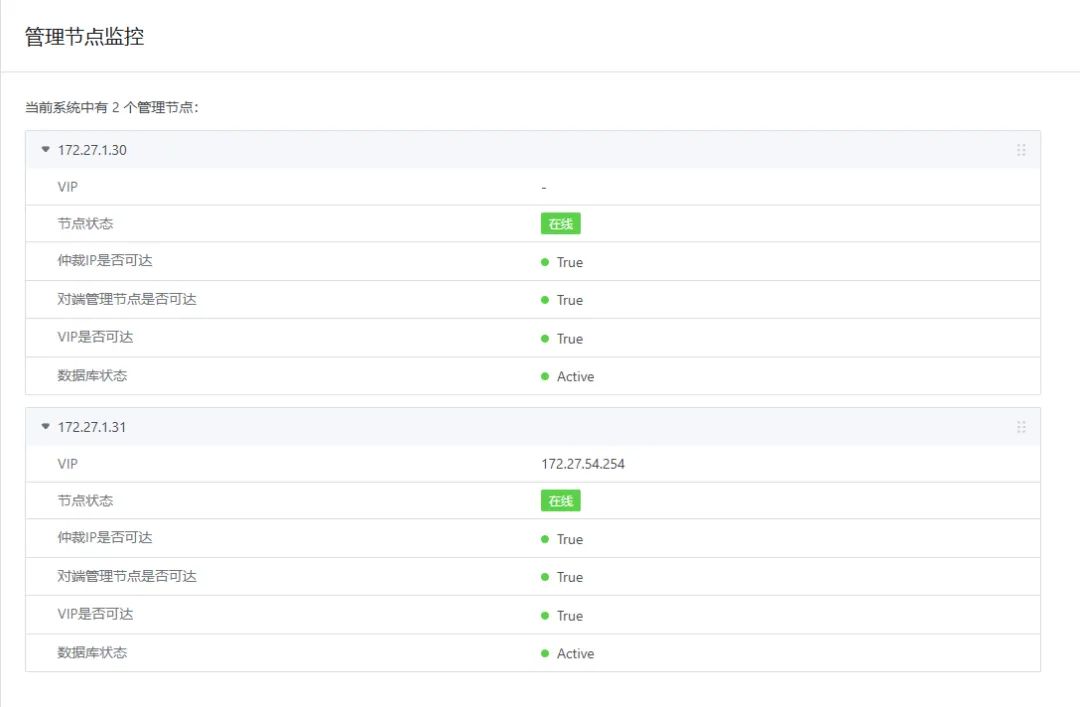The height and width of the screenshot is (707, 1080).
Task: Click 数据库状态 label under node 172.27.1.31
Action: (92, 653)
